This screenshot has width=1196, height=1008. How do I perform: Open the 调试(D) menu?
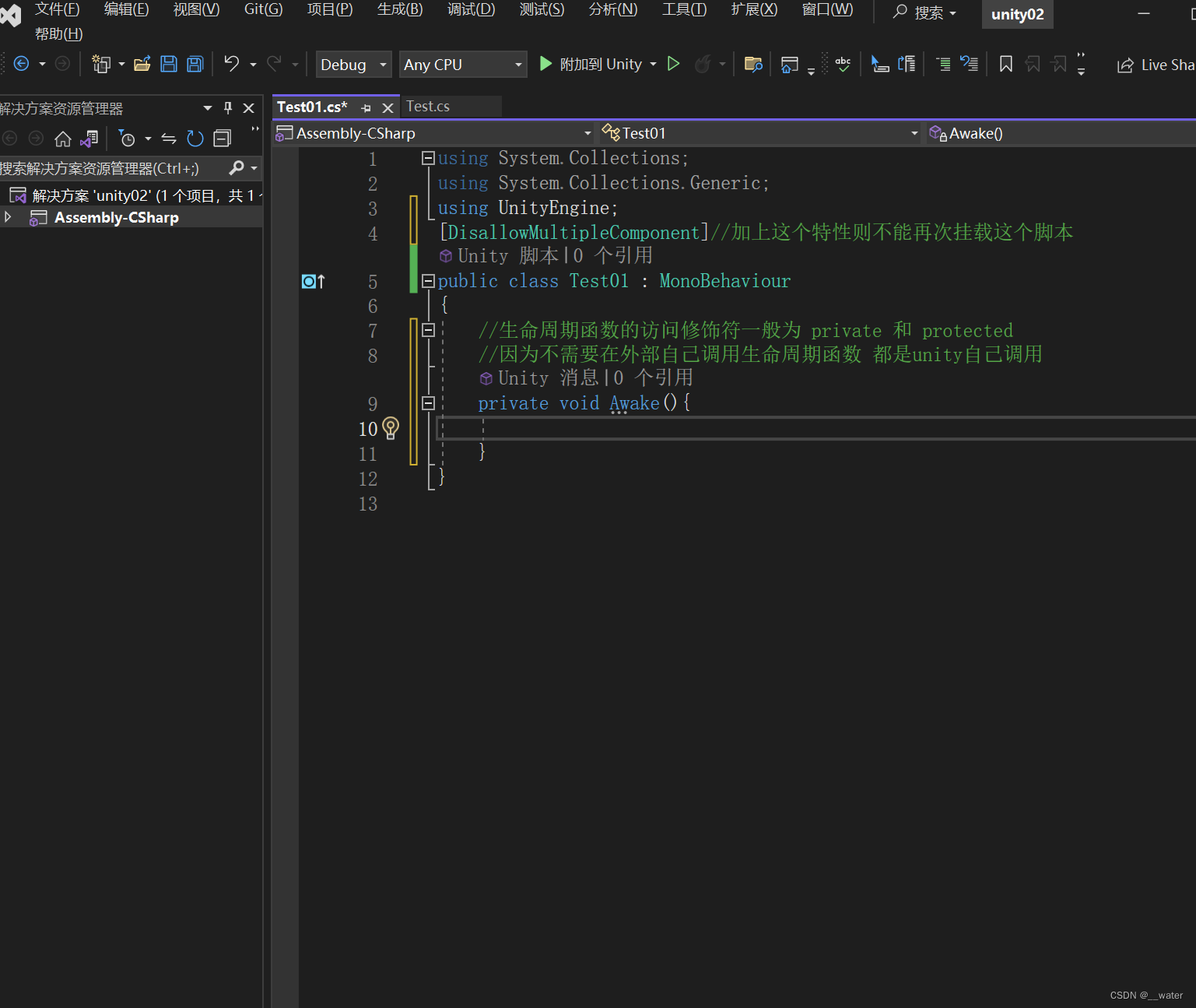point(470,10)
